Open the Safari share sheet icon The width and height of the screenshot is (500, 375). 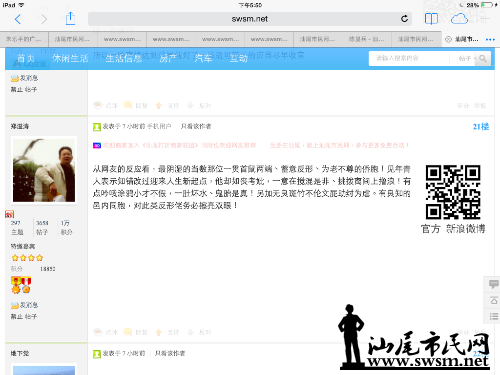[70, 18]
